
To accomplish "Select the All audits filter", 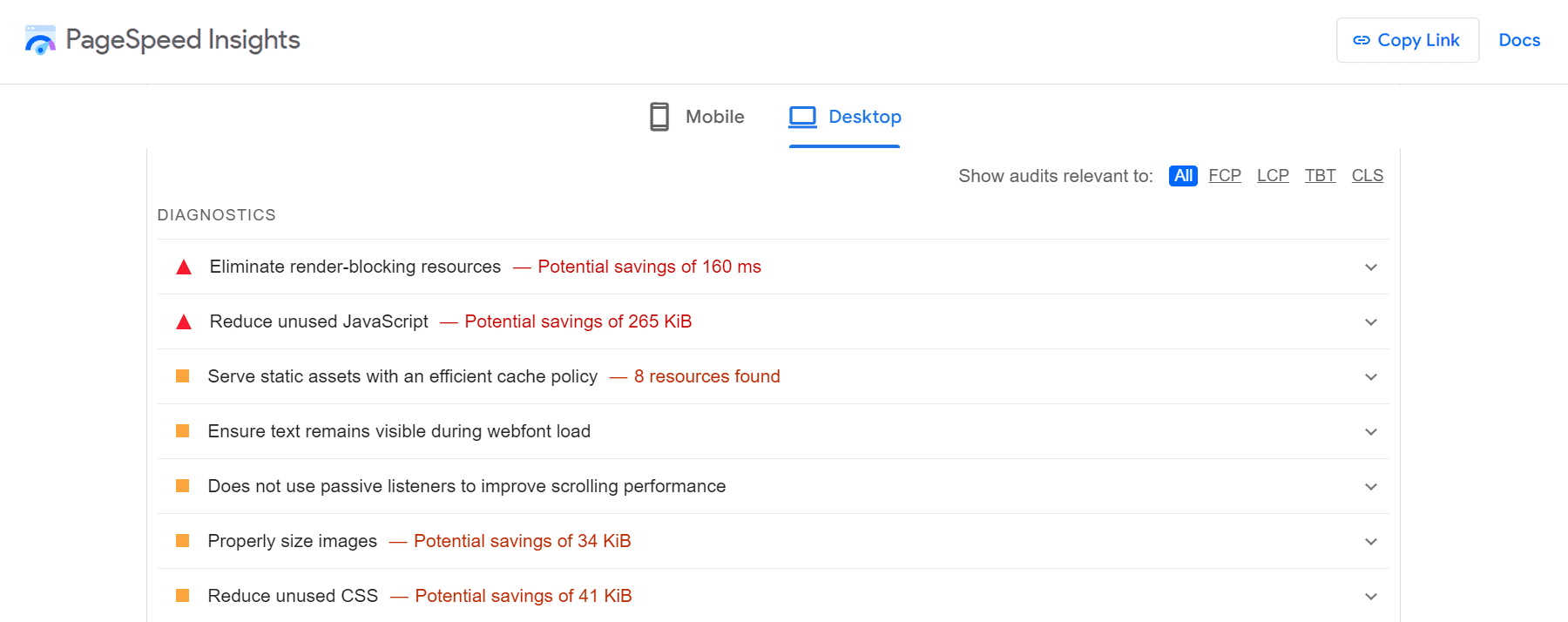I will 1183,176.
